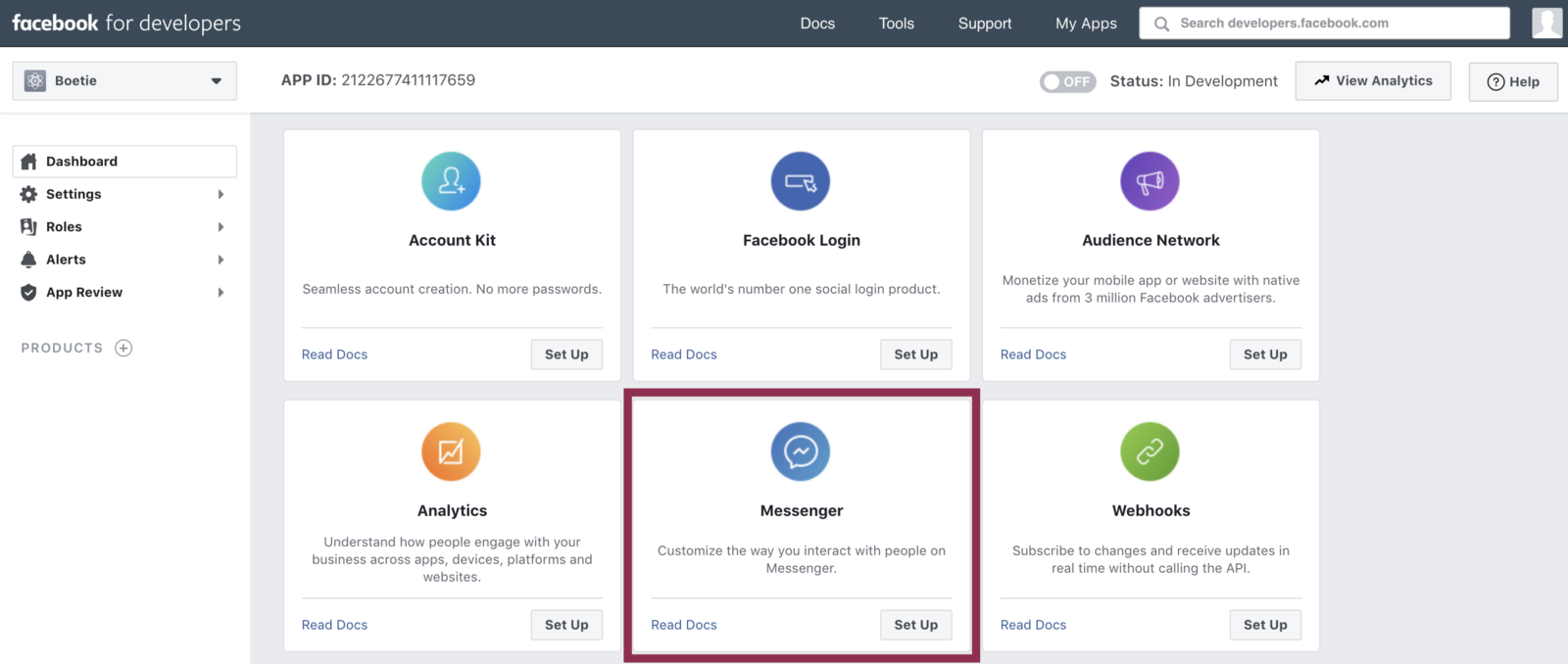Click the Facebook Login product icon
Viewport: 1568px width, 664px height.
(801, 181)
